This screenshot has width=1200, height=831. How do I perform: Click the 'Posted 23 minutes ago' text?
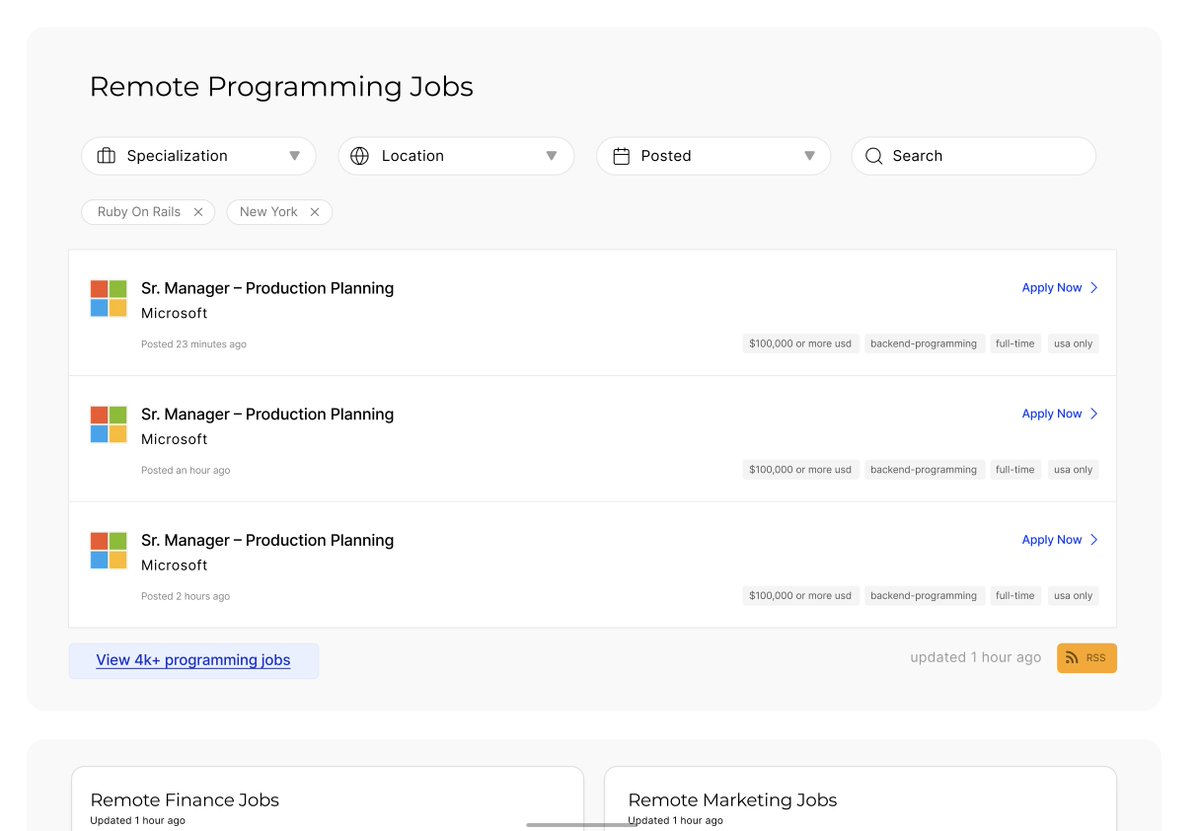click(194, 344)
